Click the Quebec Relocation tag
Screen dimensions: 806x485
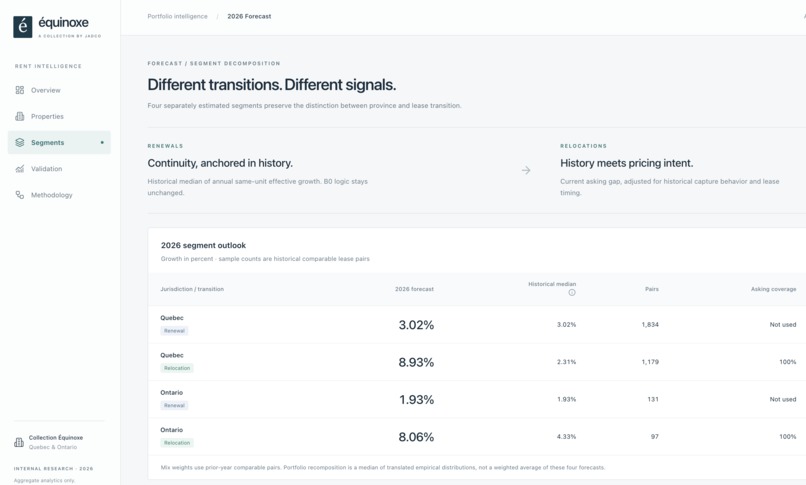click(x=177, y=368)
